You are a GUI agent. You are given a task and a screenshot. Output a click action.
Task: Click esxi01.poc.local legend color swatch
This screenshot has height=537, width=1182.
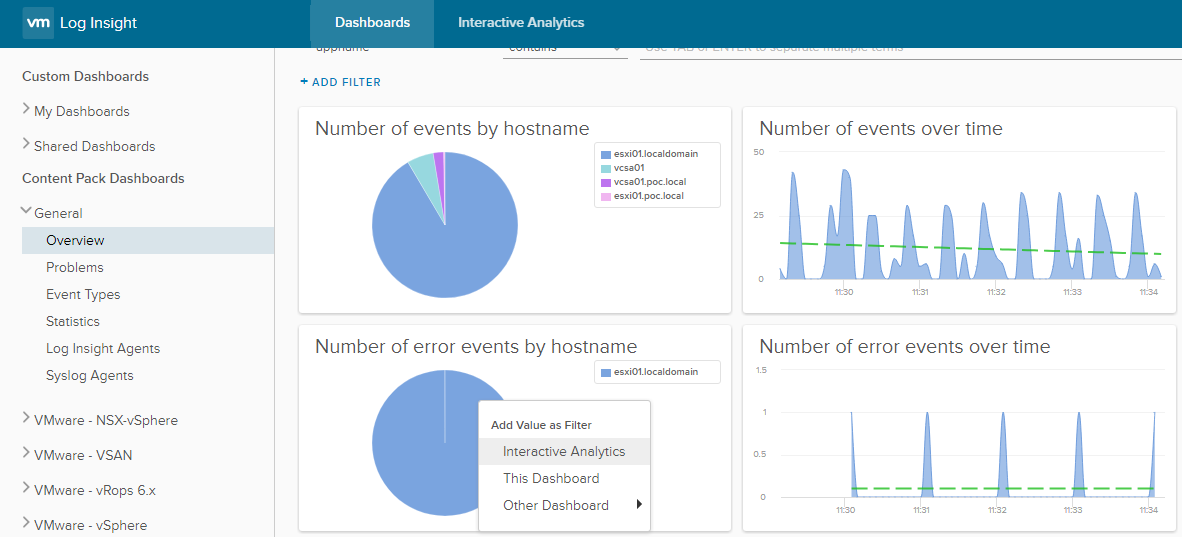(606, 197)
